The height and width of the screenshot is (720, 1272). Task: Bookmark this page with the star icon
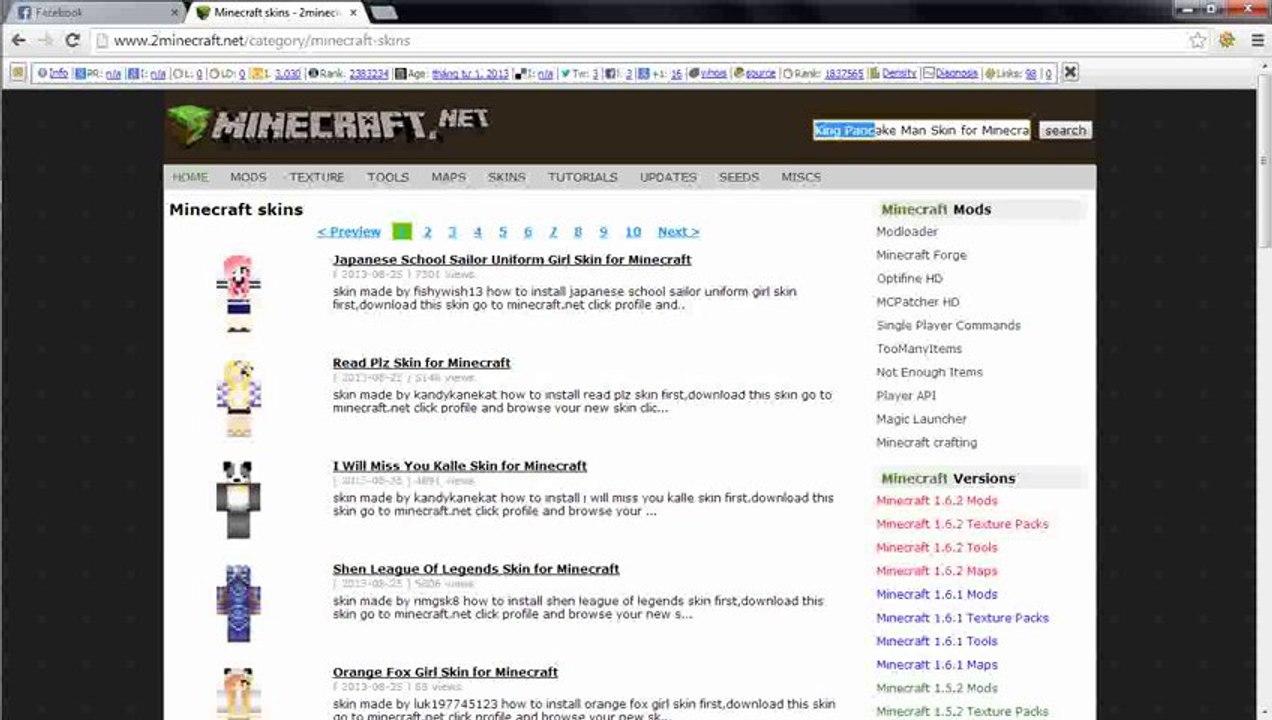click(x=1198, y=41)
